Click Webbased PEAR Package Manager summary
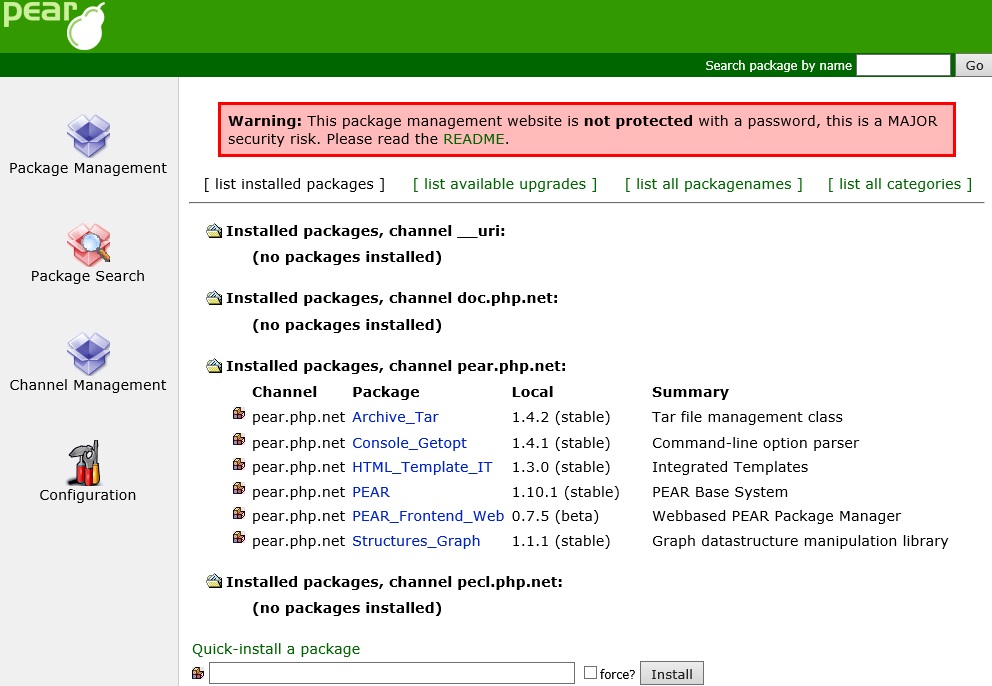Image resolution: width=992 pixels, height=686 pixels. pyautogui.click(x=776, y=516)
